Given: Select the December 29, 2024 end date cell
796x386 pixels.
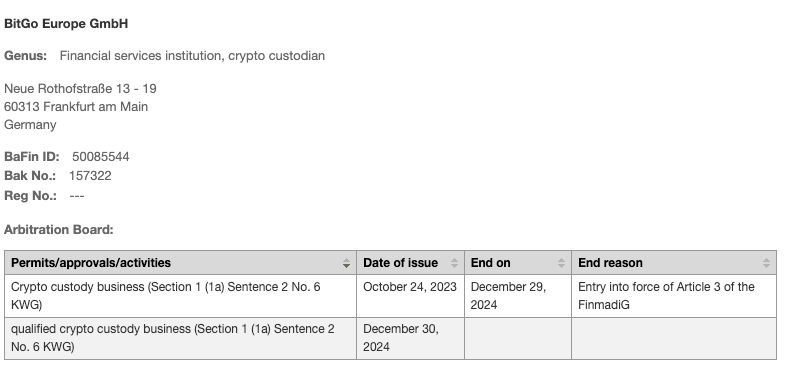Looking at the screenshot, I should coord(518,296).
